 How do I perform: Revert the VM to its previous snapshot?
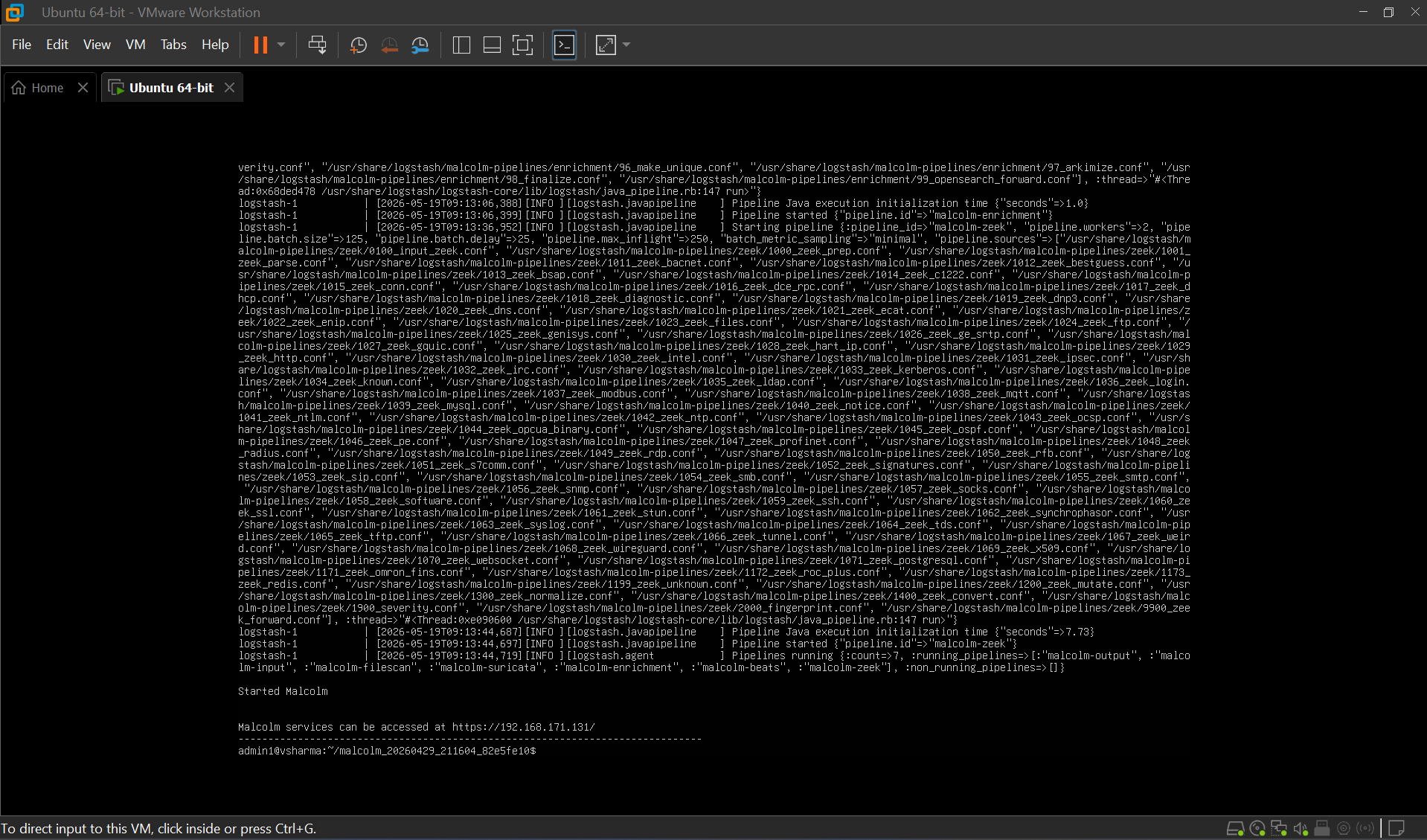click(x=389, y=45)
